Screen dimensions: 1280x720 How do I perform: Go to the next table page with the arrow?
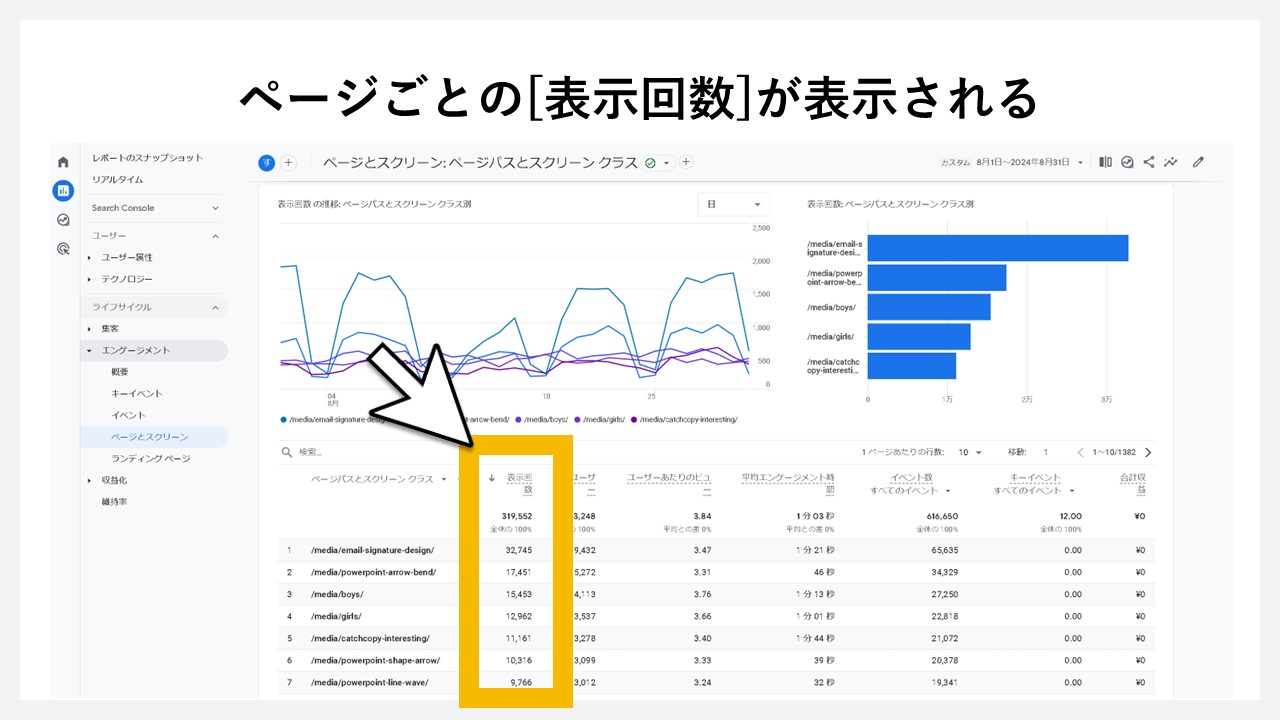click(1146, 452)
